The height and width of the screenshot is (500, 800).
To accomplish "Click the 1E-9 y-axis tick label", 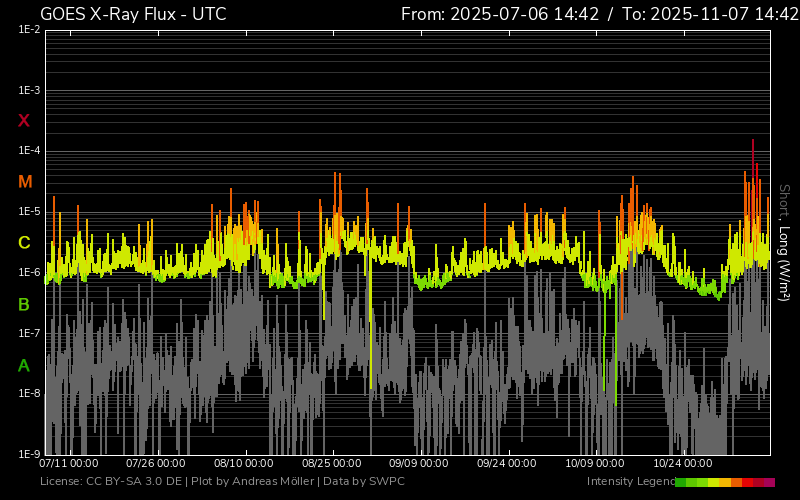I will 29,454.
